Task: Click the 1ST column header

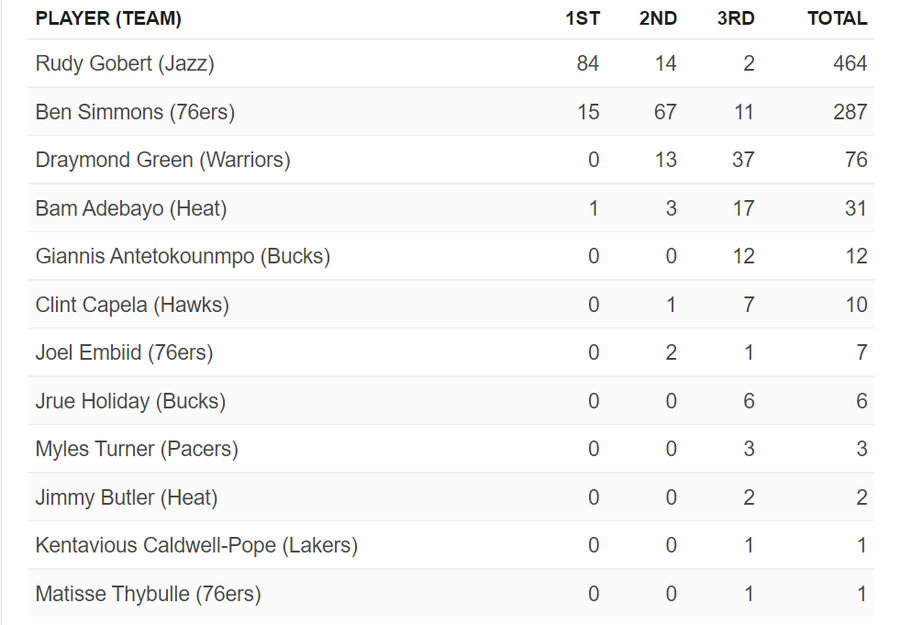Action: tap(582, 18)
